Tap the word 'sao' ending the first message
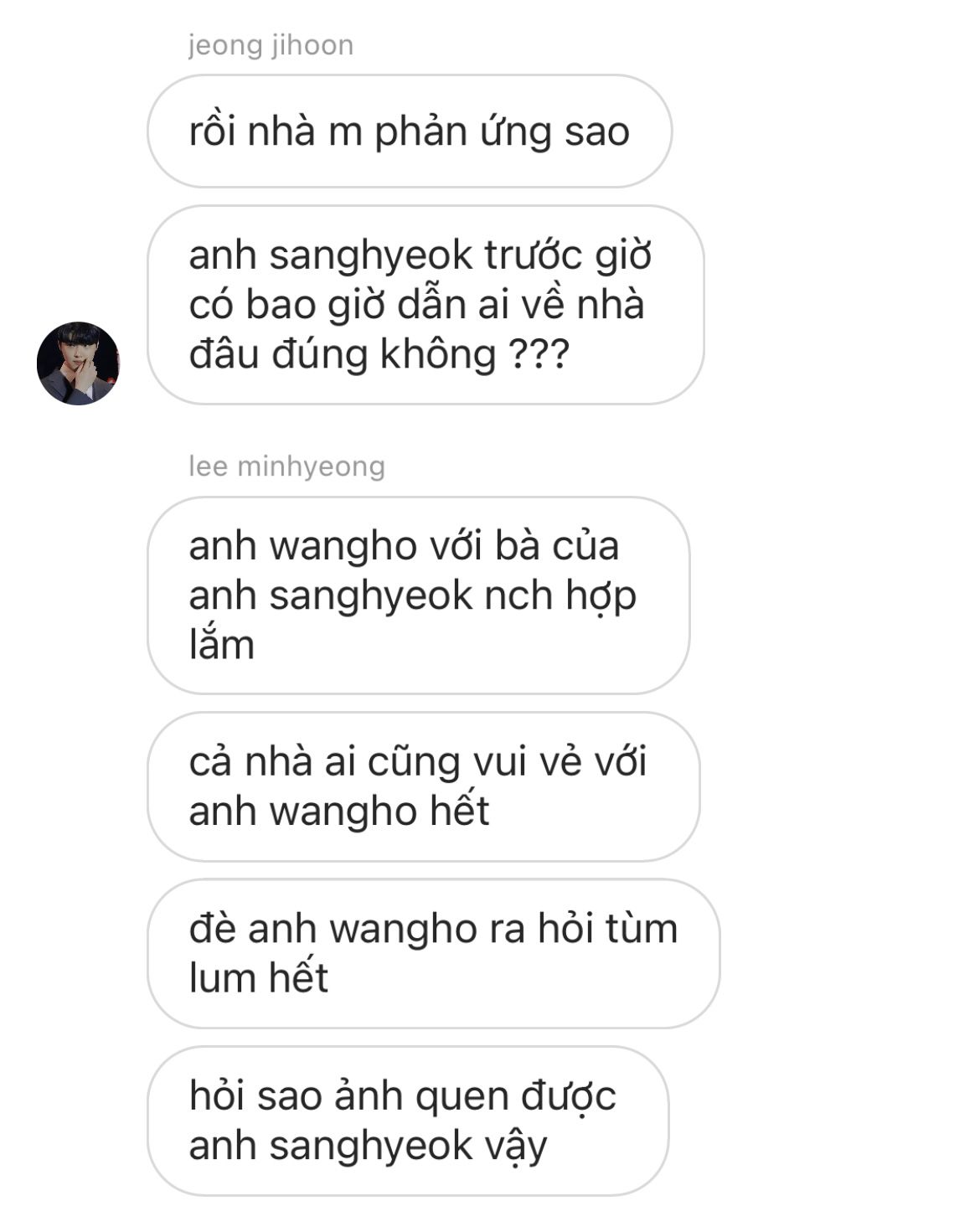Viewport: 980px width, 1206px height. point(596,132)
